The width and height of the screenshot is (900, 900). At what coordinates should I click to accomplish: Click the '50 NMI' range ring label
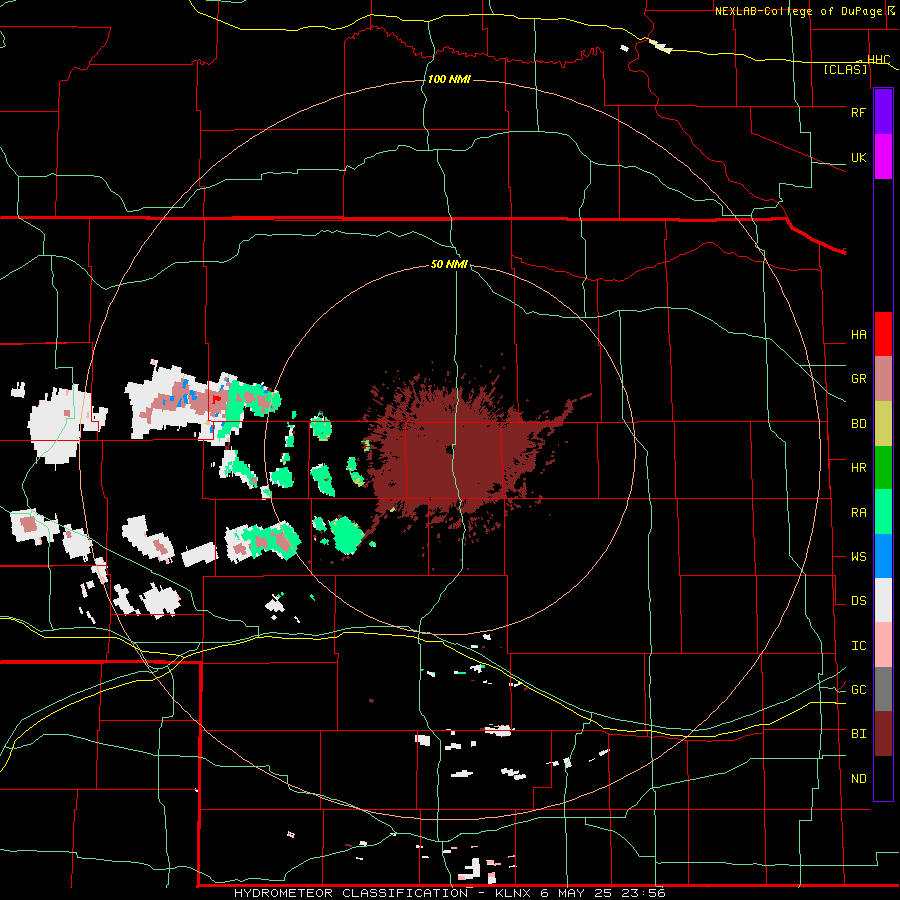[x=449, y=264]
